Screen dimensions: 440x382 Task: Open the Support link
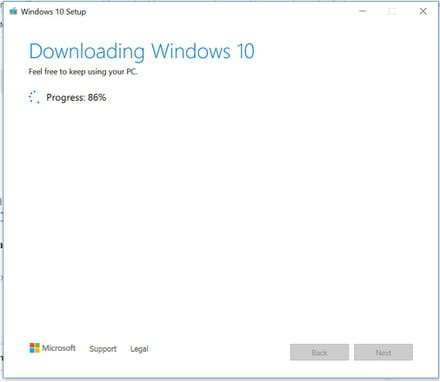coord(103,349)
